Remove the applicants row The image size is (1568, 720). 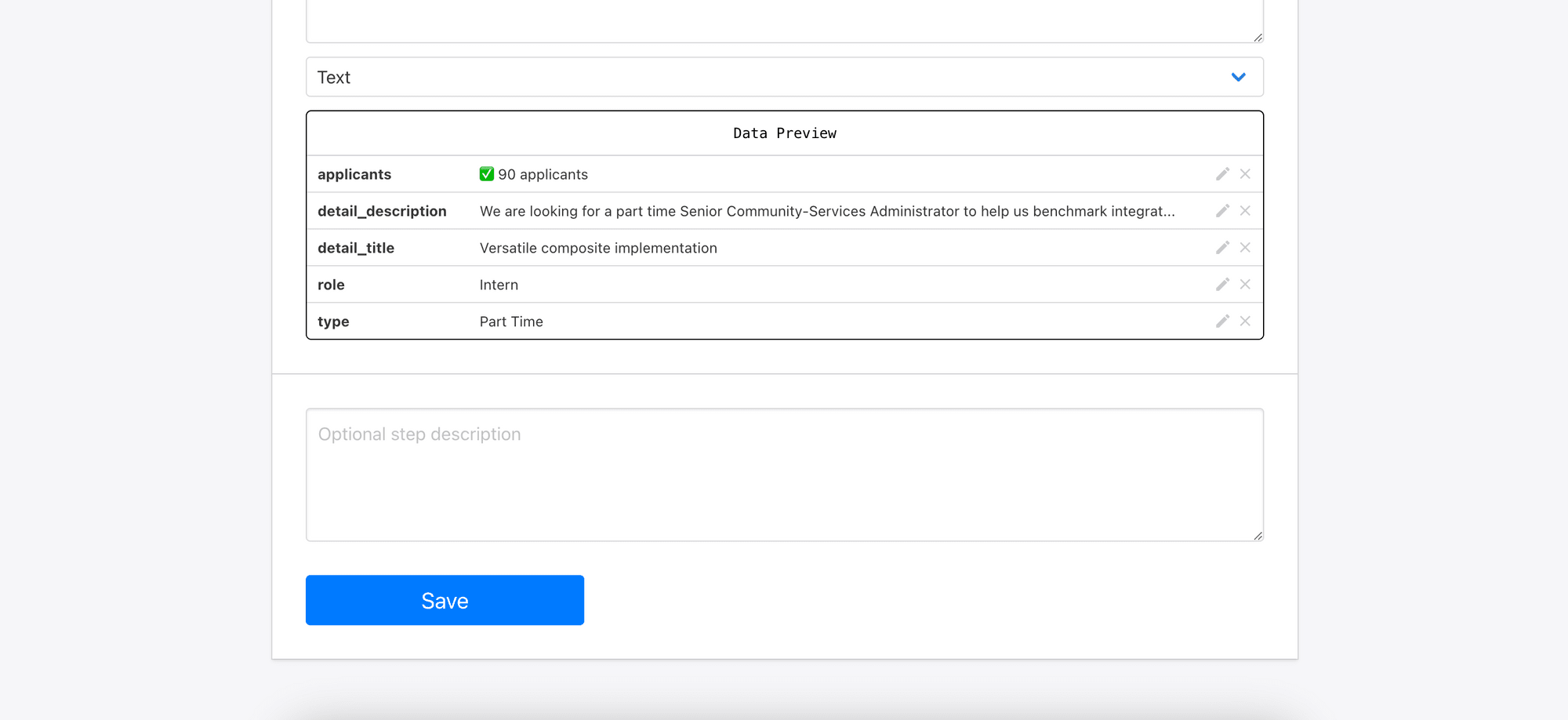point(1245,174)
